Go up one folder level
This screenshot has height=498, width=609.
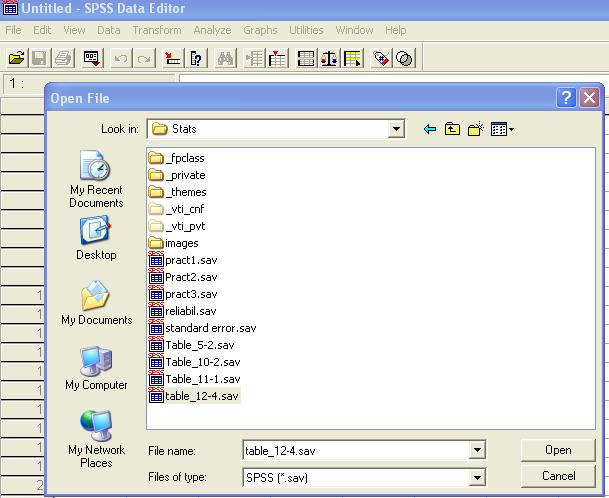click(452, 129)
